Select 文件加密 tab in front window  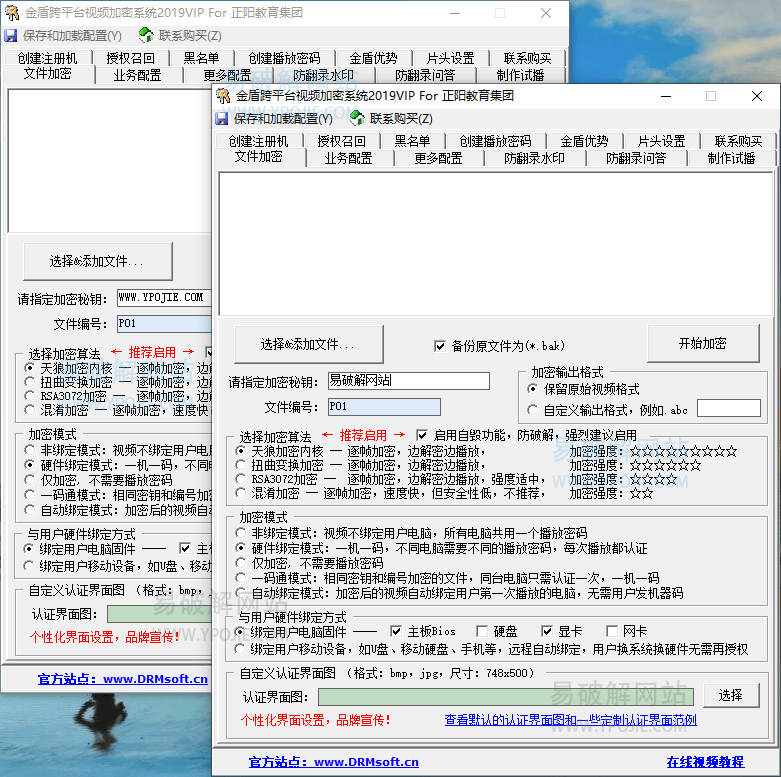click(x=259, y=157)
